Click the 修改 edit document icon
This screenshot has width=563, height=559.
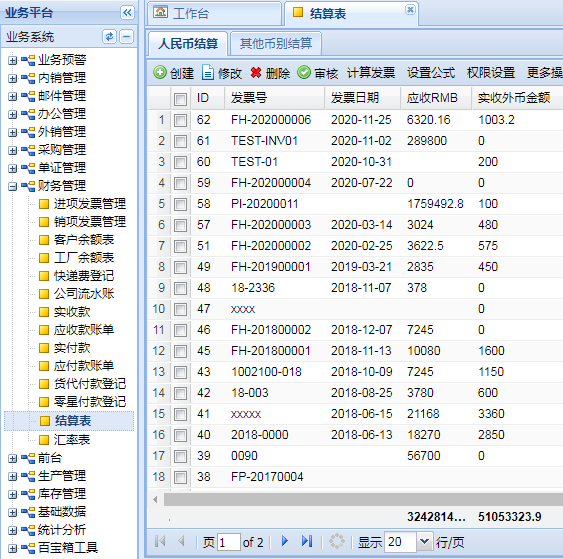point(208,73)
